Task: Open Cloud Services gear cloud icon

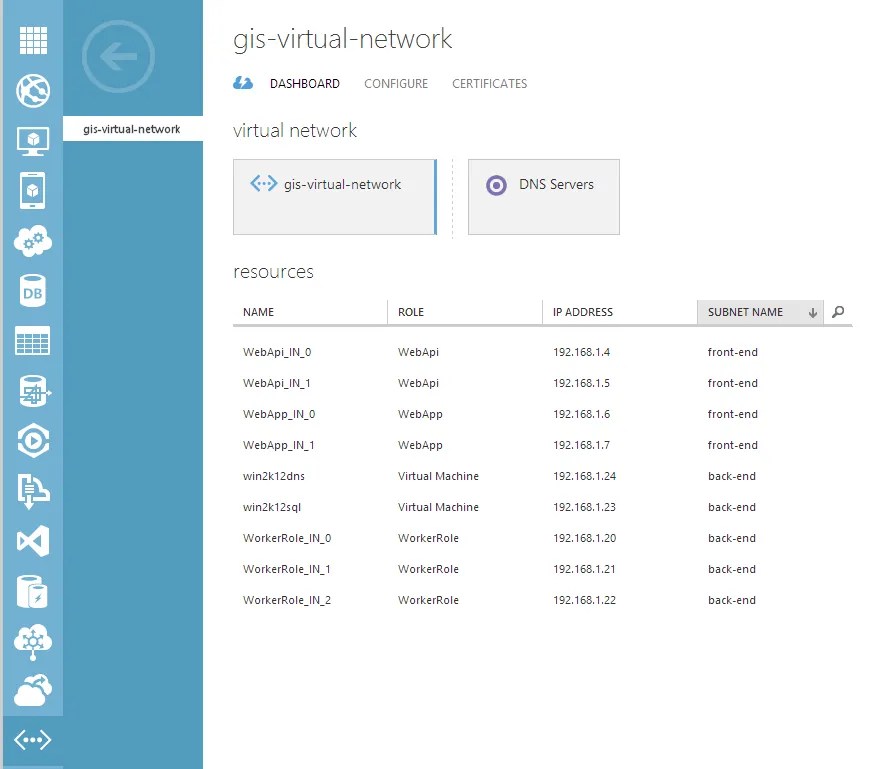Action: click(x=33, y=241)
